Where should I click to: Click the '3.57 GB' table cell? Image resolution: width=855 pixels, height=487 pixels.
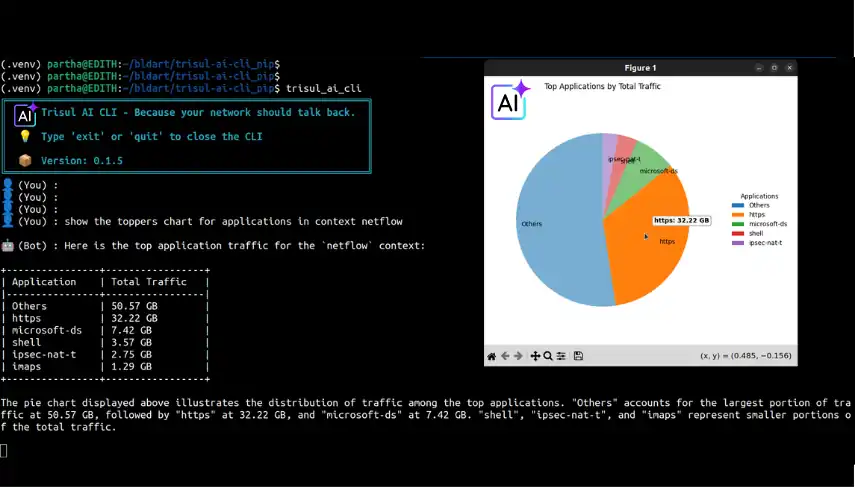coord(131,342)
